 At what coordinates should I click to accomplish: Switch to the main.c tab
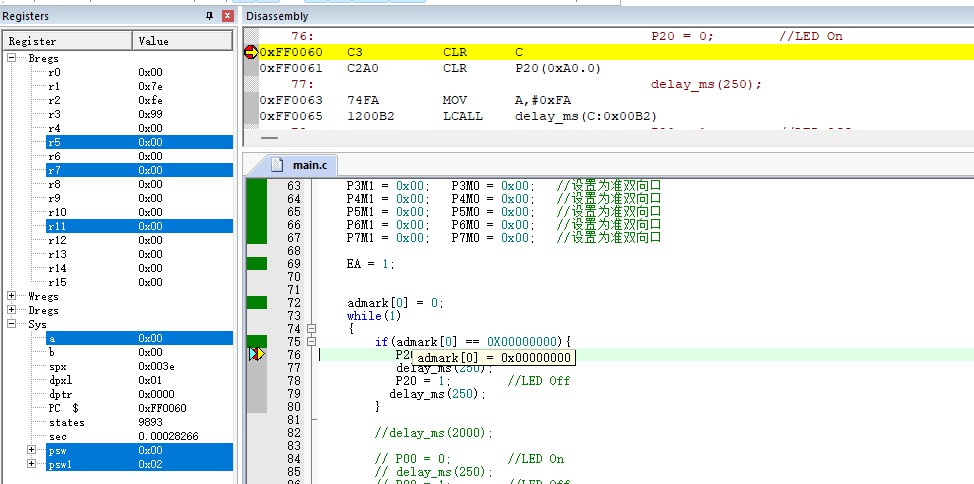301,165
